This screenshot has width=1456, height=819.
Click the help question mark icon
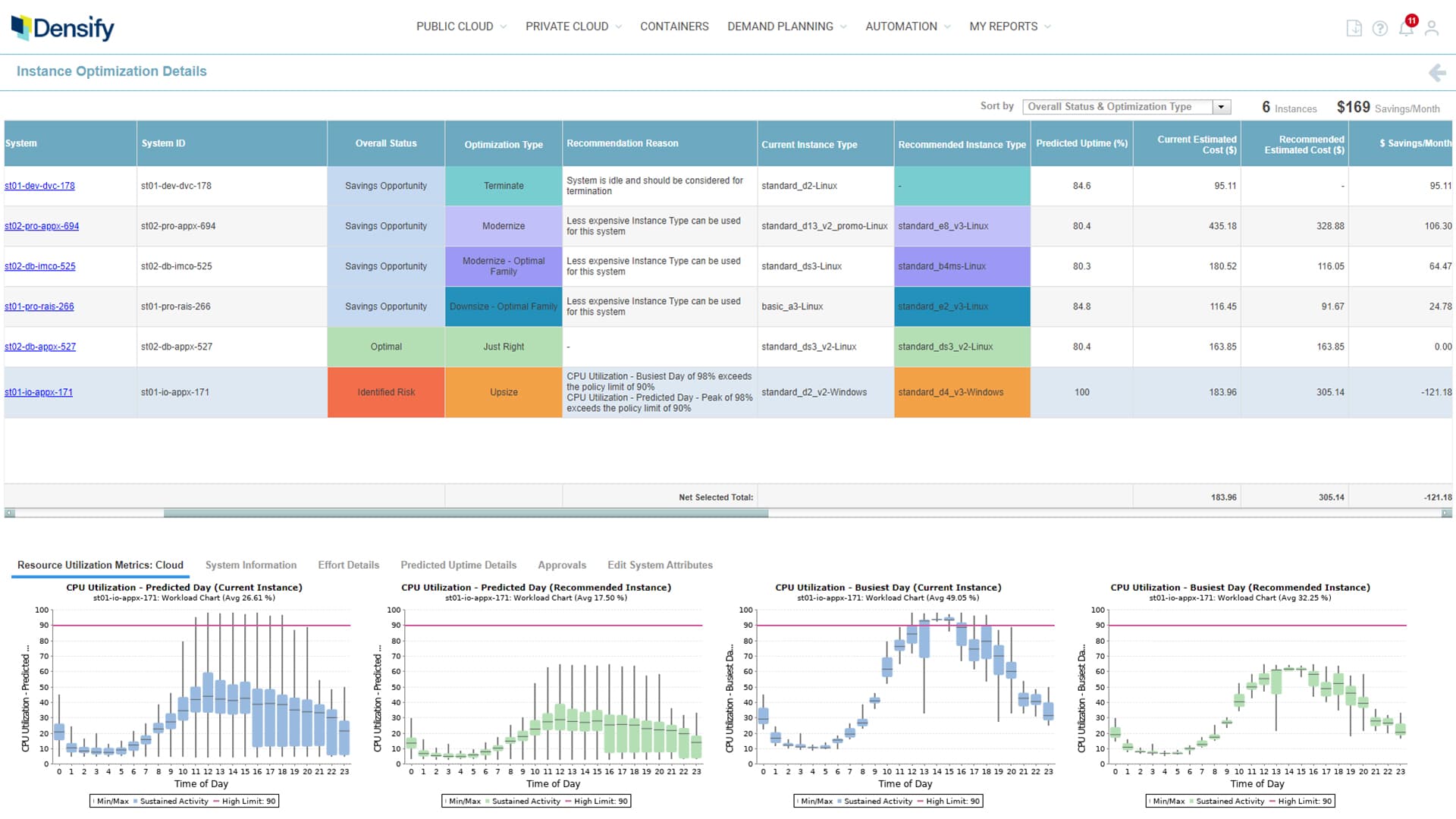pos(1380,27)
